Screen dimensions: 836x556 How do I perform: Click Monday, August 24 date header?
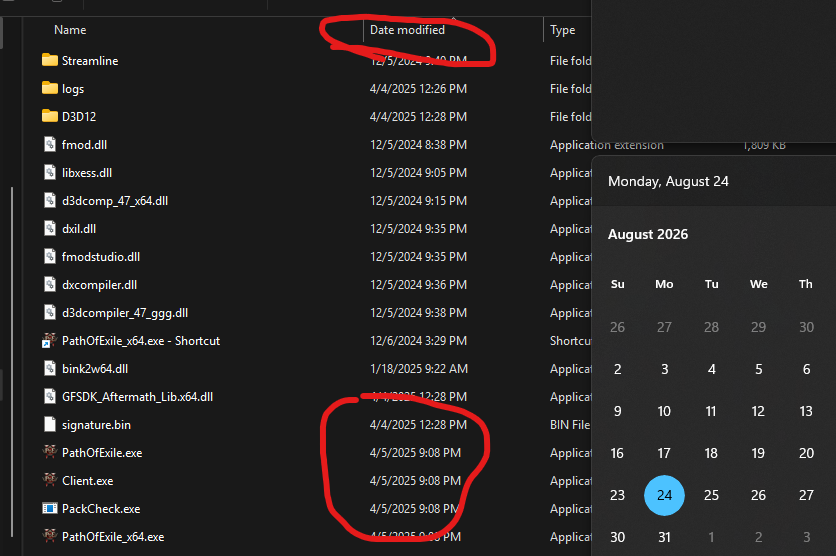[668, 181]
